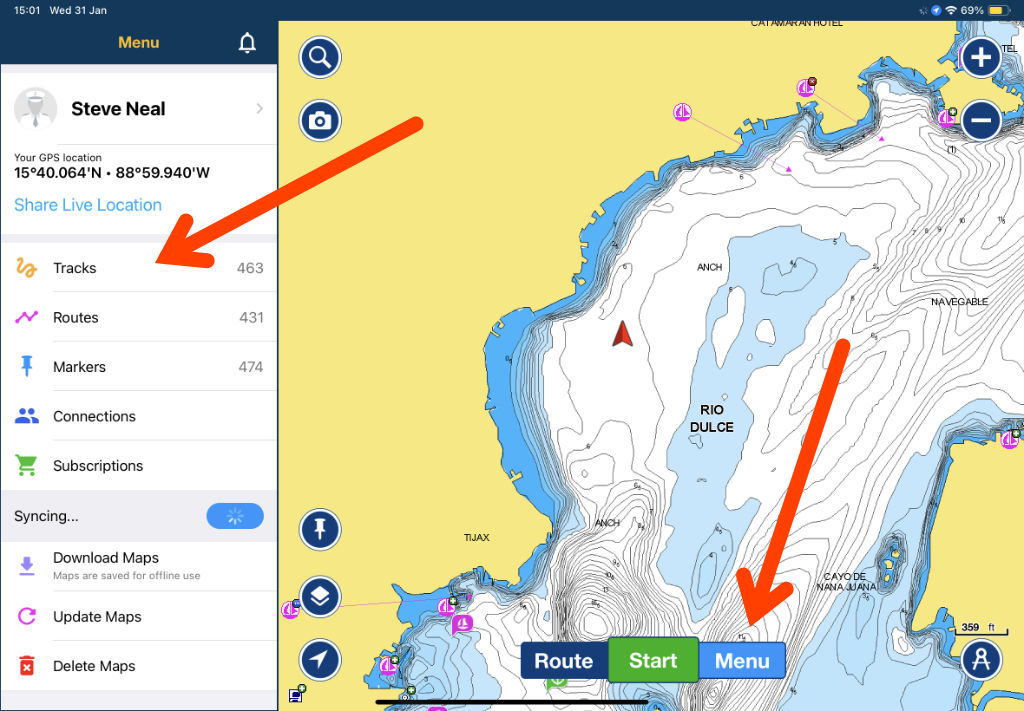Viewport: 1024px width, 711px height.
Task: Tap the blue Markers pin icon
Action: (x=26, y=366)
